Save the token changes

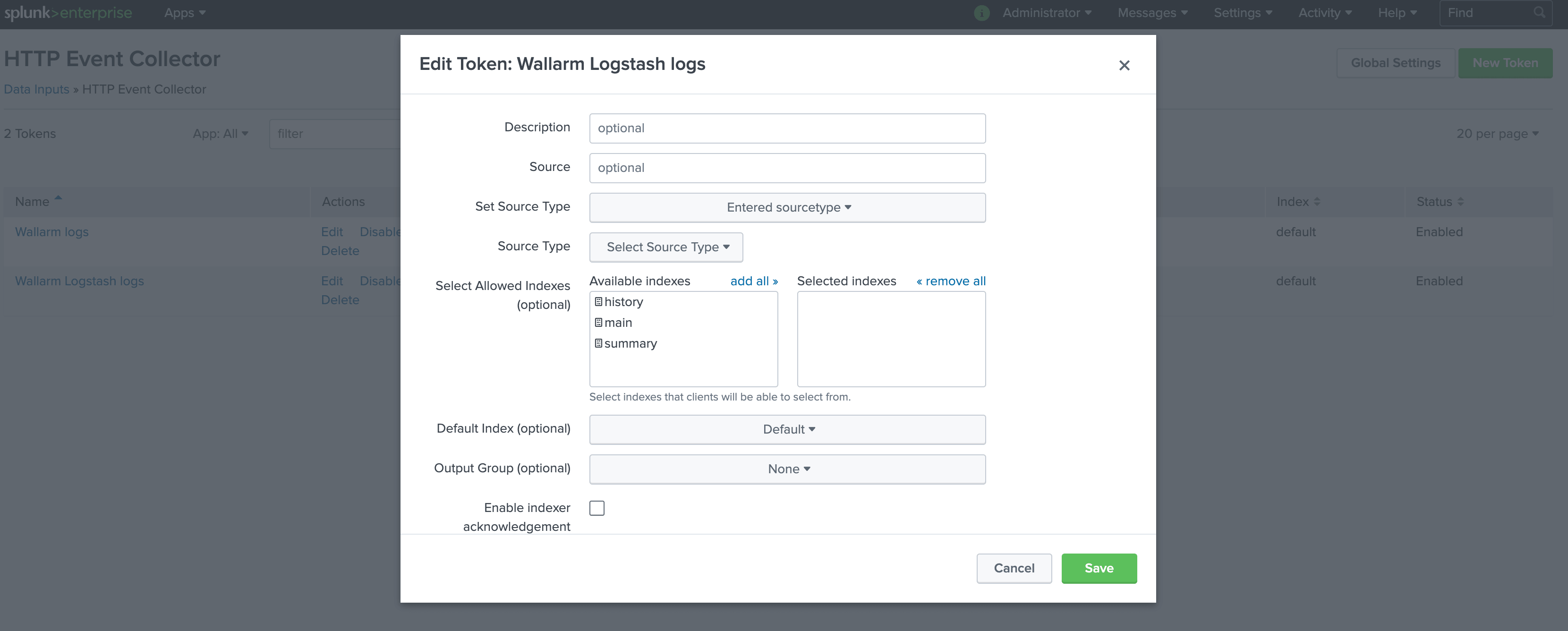[1099, 568]
